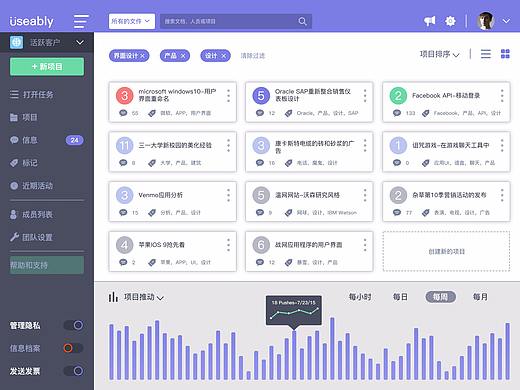This screenshot has height=390, width=520.
Task: Click the + 新项目 button
Action: click(47, 67)
